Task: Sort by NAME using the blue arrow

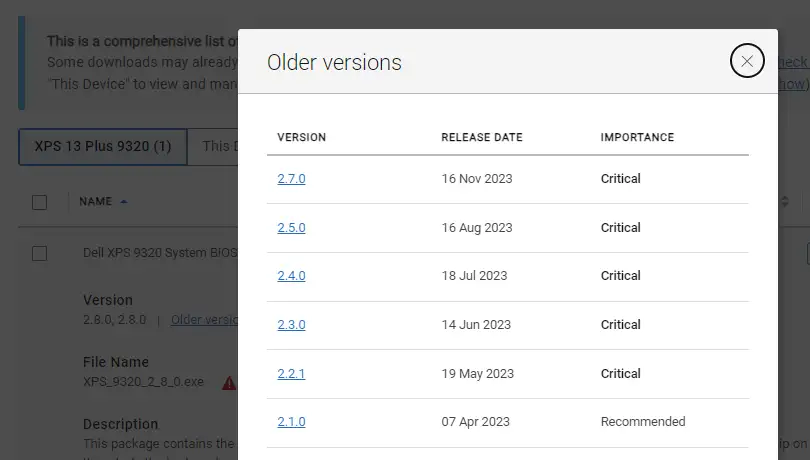Action: [124, 202]
